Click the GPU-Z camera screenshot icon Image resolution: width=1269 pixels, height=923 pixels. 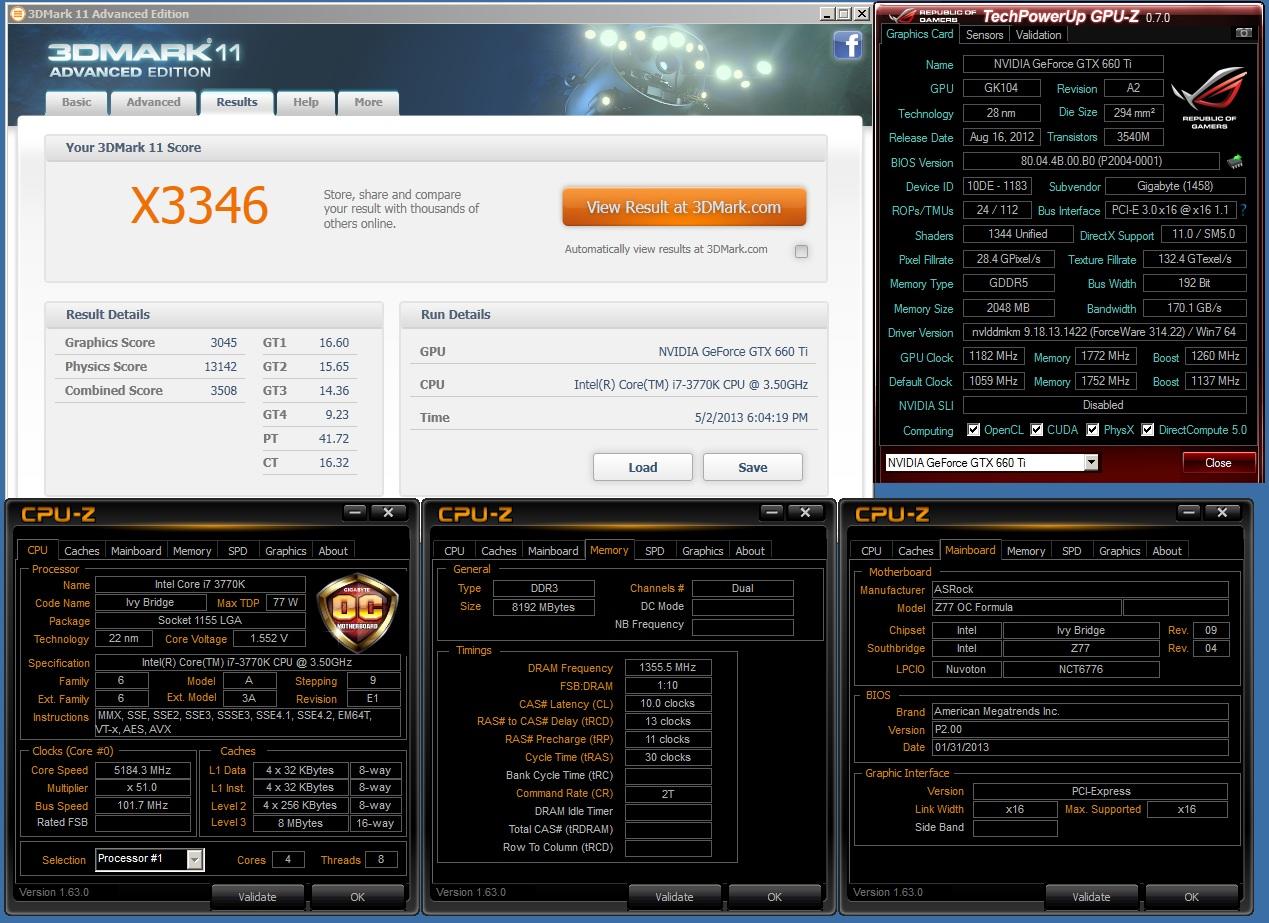(1243, 33)
